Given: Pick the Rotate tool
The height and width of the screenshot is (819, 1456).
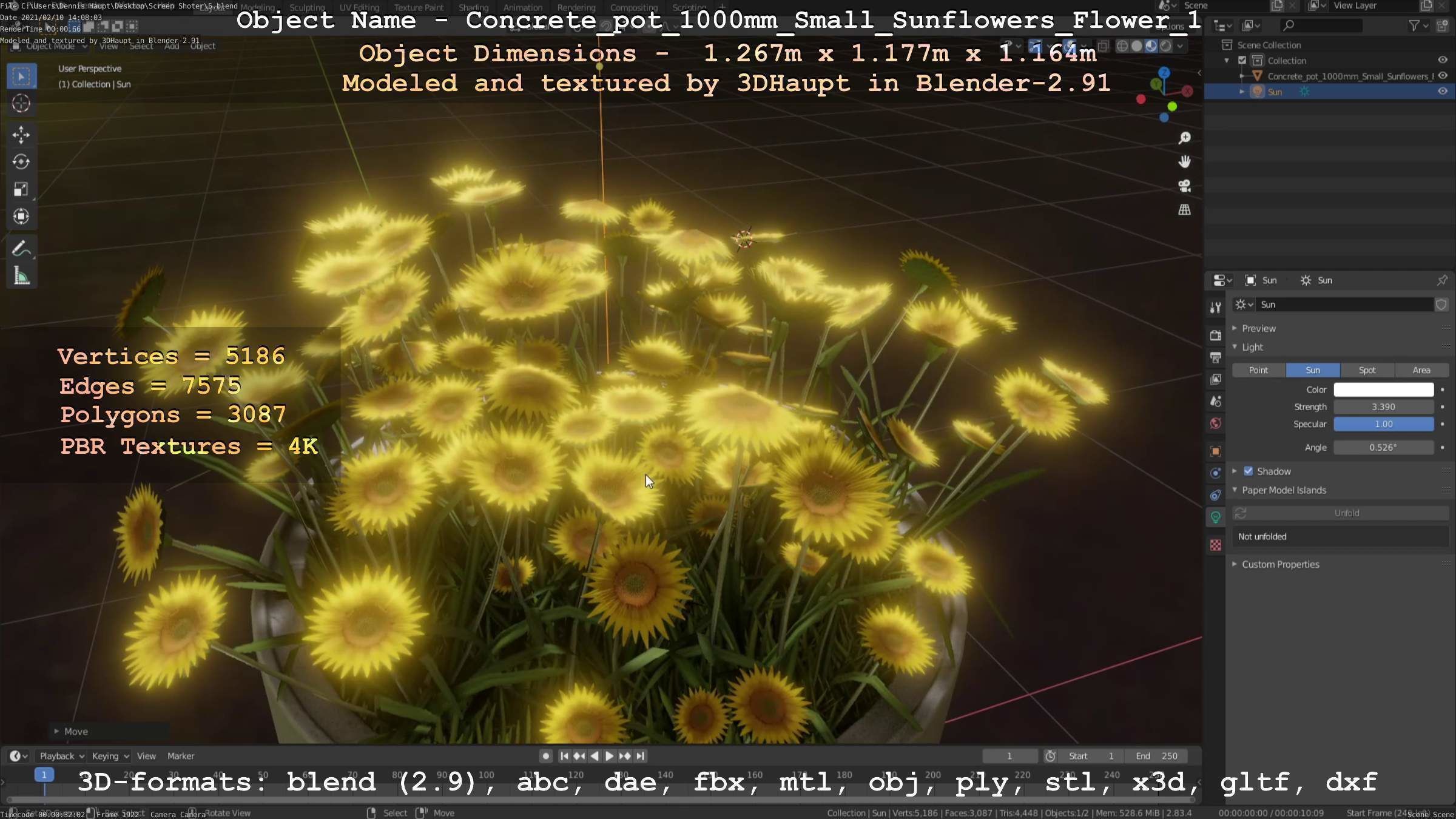Looking at the screenshot, I should (x=21, y=162).
